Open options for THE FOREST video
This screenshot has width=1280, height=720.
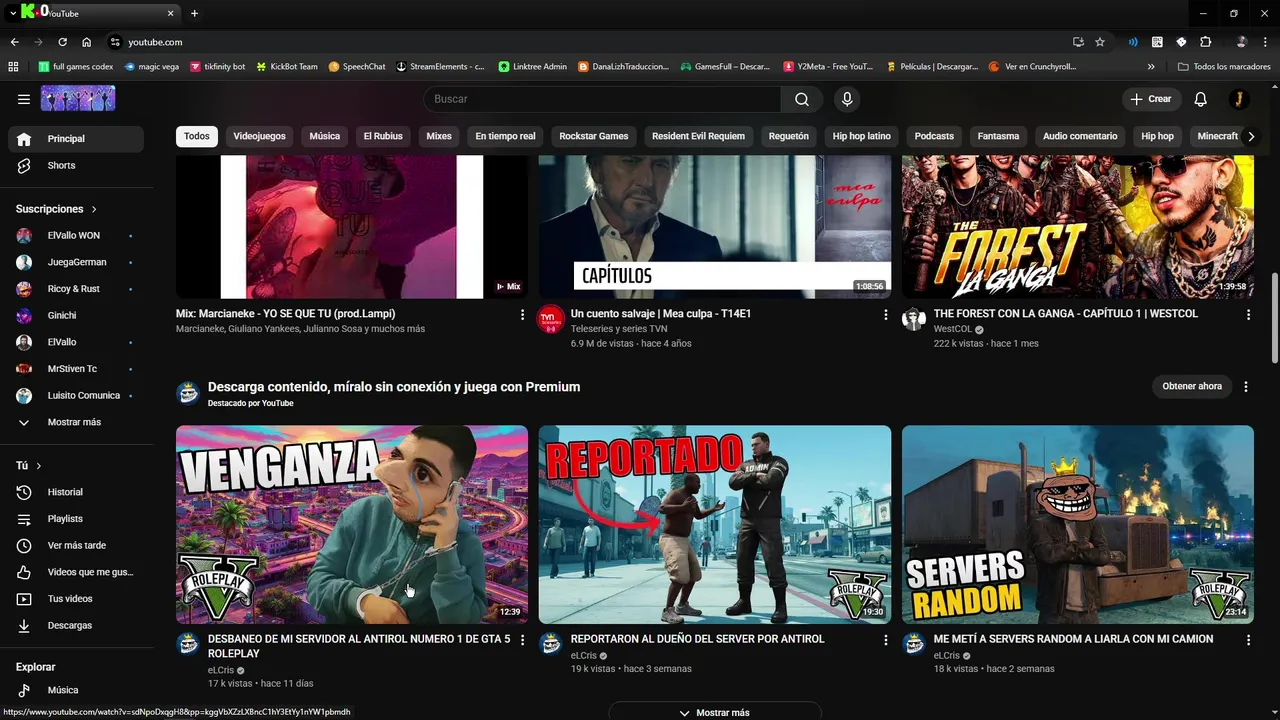point(1248,314)
